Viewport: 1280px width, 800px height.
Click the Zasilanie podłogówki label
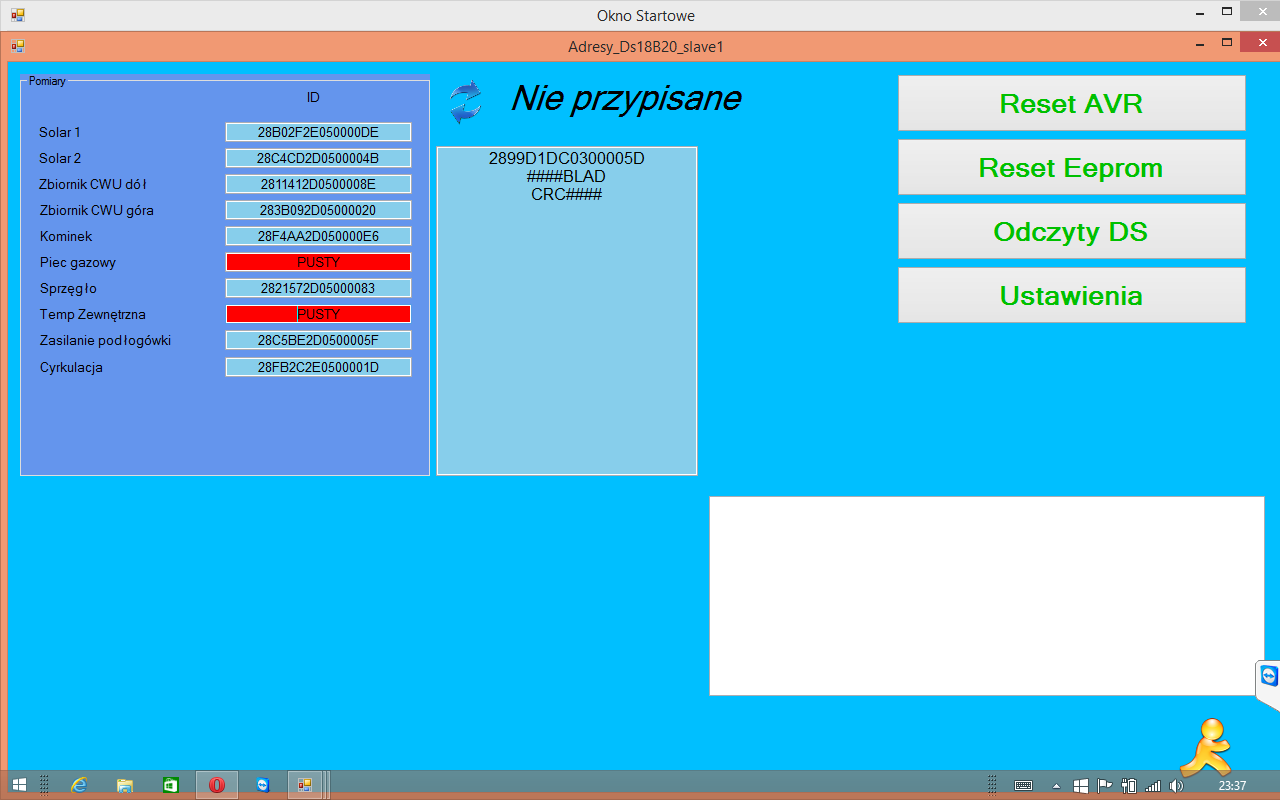click(x=105, y=340)
